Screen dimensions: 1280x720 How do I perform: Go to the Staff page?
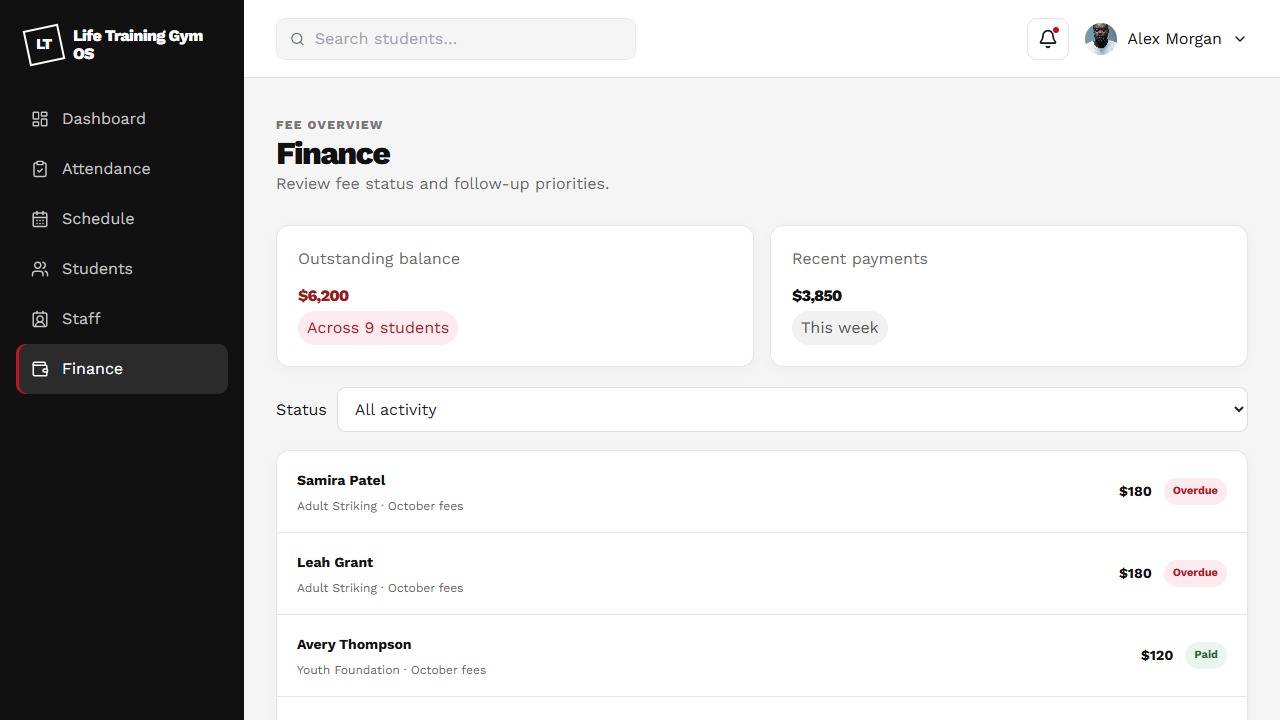tap(122, 319)
